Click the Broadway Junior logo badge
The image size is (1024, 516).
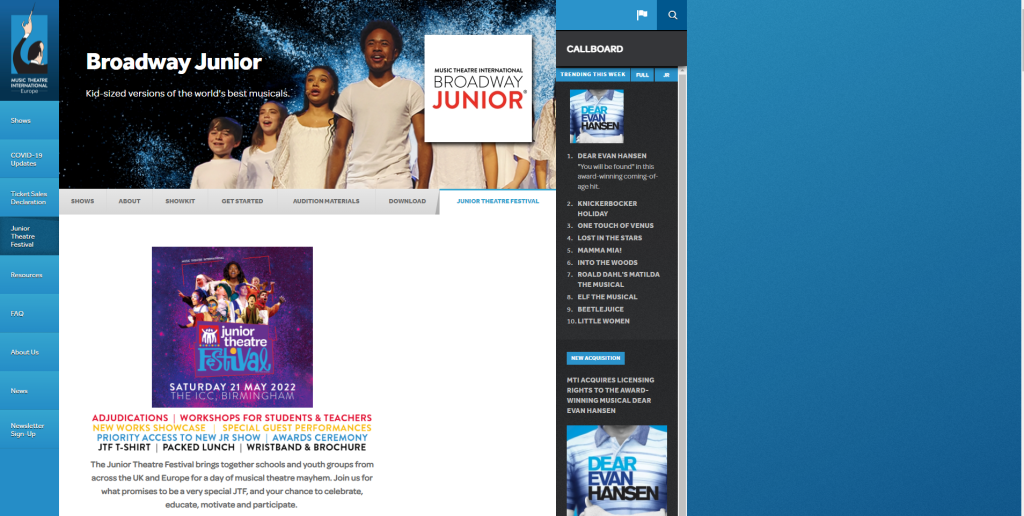click(x=478, y=89)
